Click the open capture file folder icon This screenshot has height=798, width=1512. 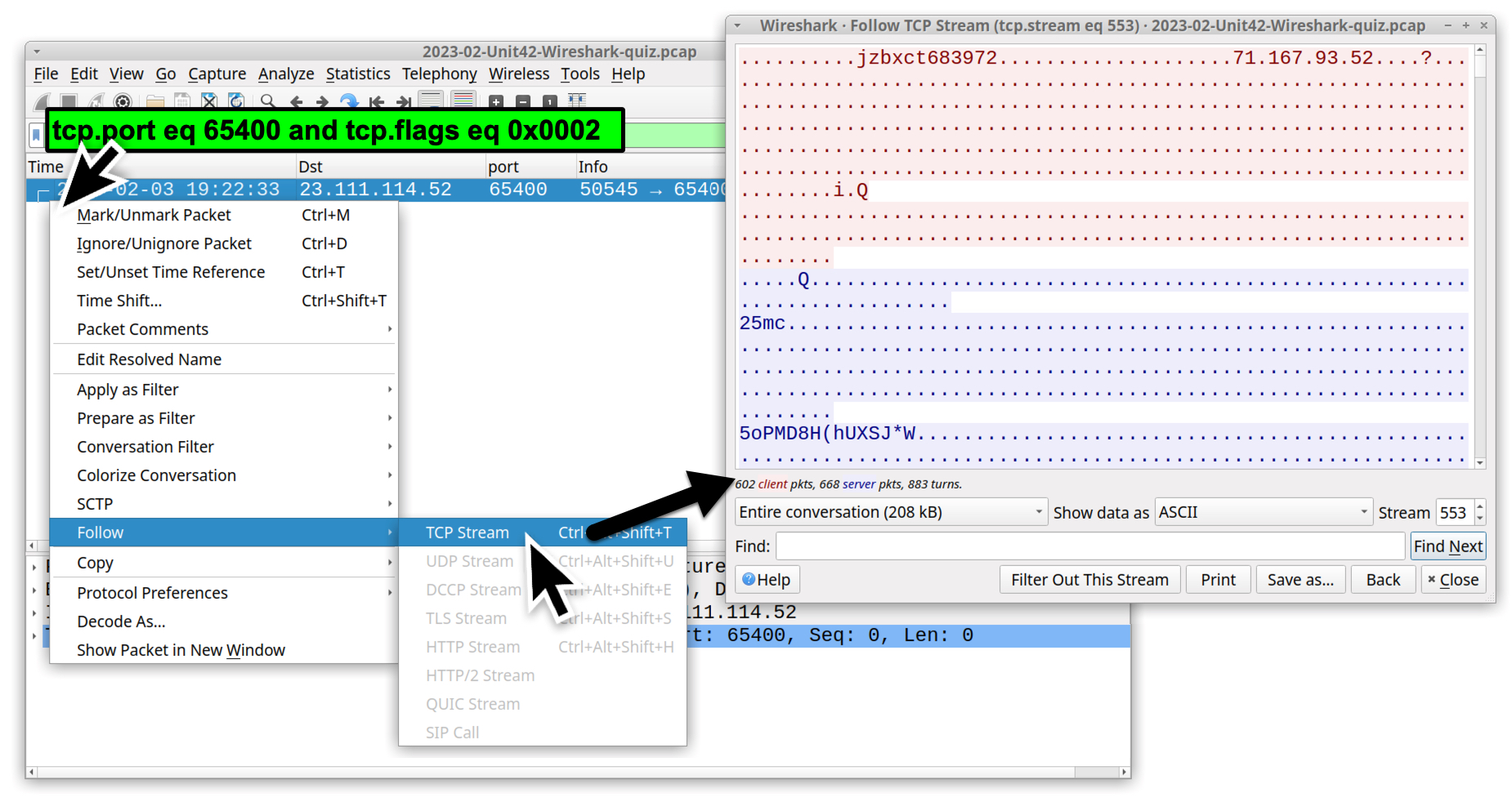[x=155, y=101]
